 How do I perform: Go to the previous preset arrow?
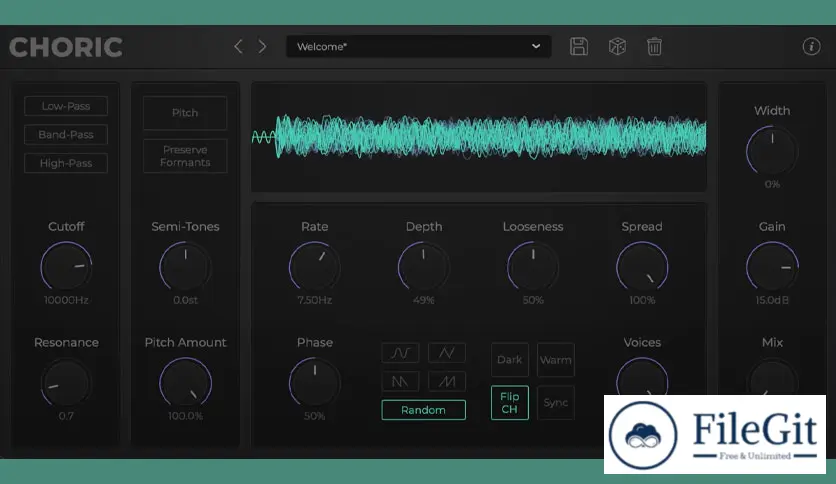[238, 47]
